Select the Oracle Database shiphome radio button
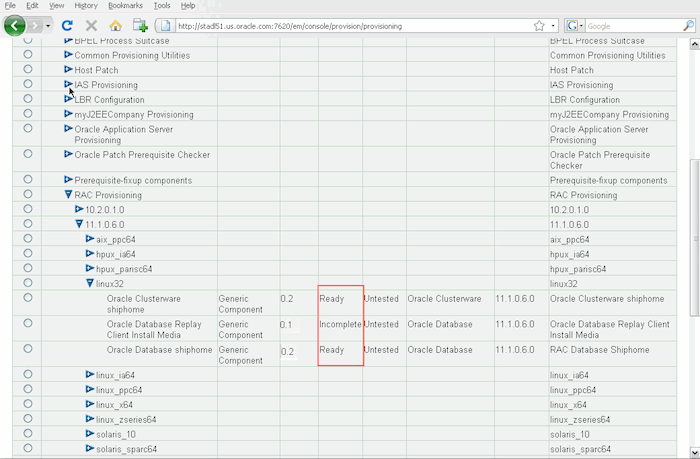Screen dimensions: 700x459 tap(28, 349)
